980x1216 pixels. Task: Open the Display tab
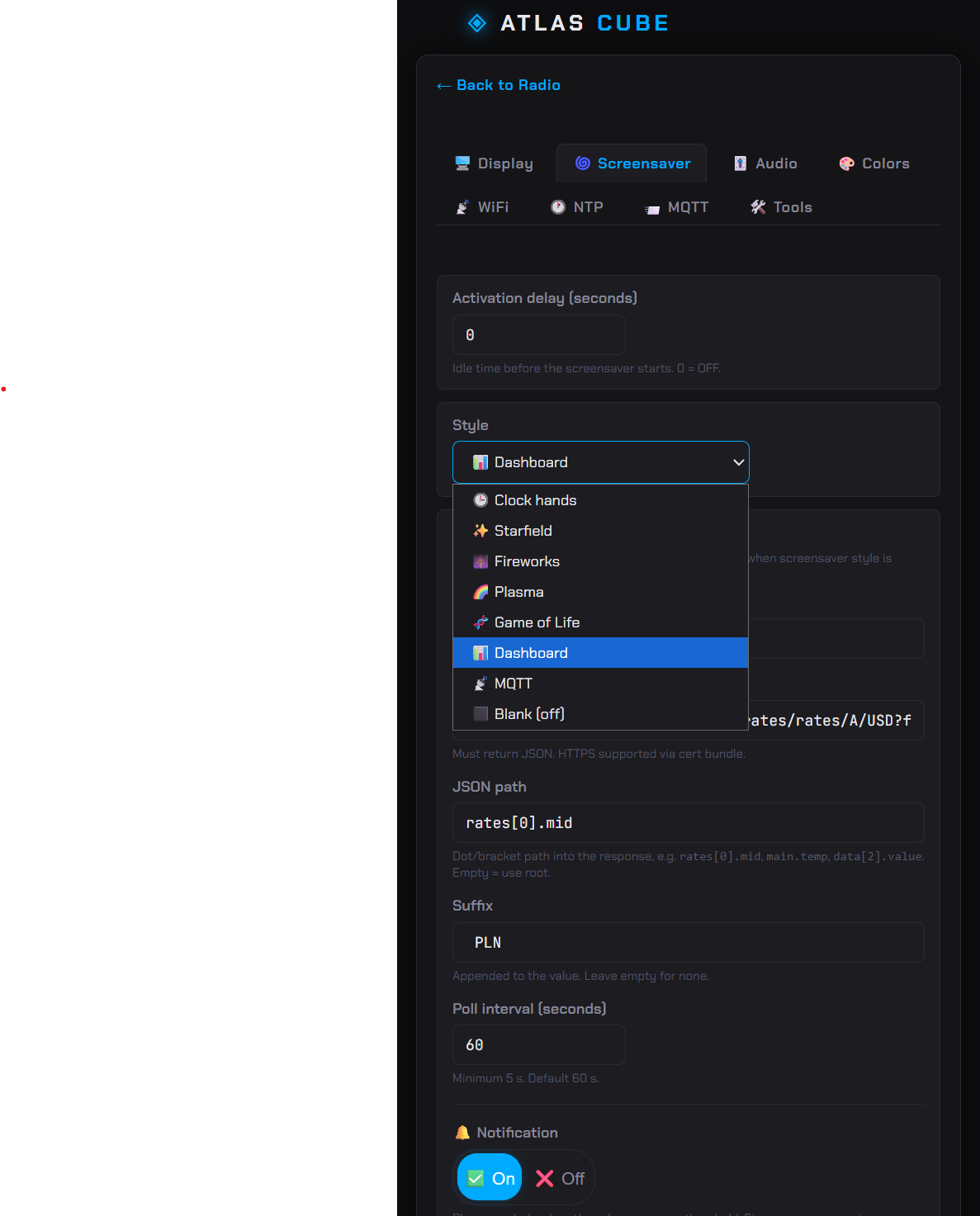tap(494, 163)
